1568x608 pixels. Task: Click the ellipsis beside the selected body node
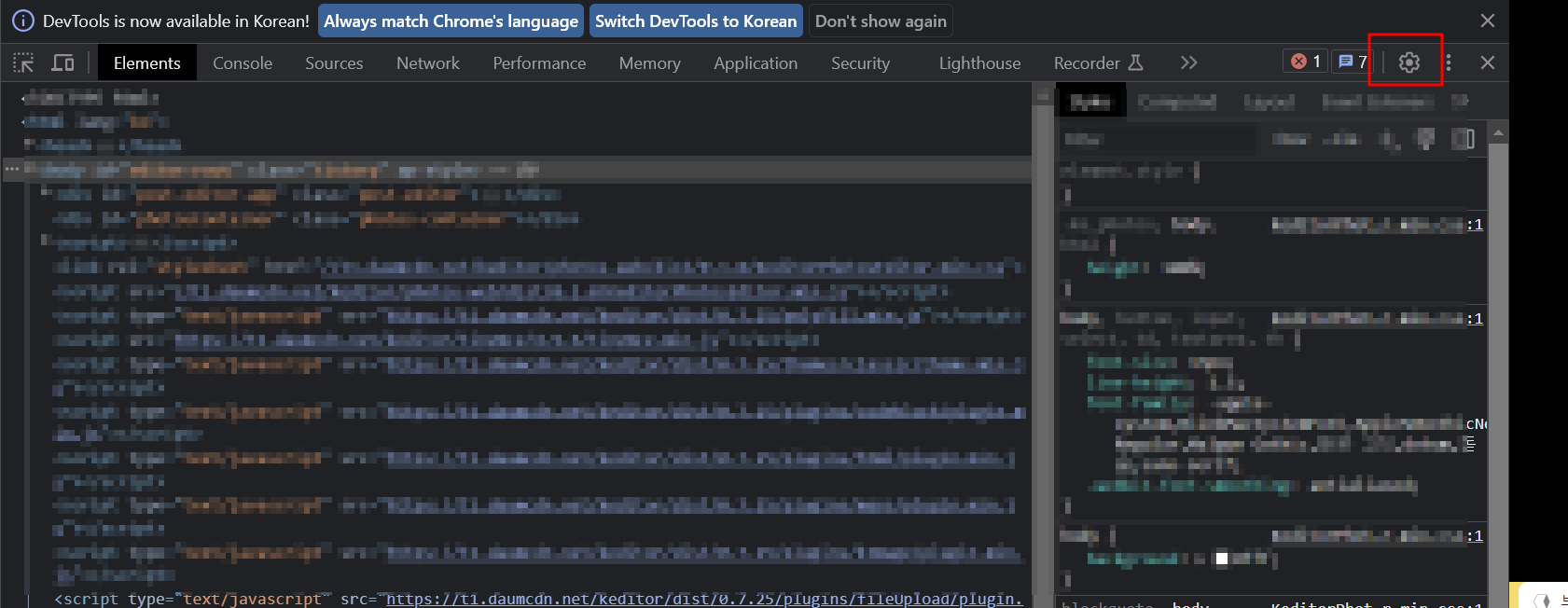point(12,170)
